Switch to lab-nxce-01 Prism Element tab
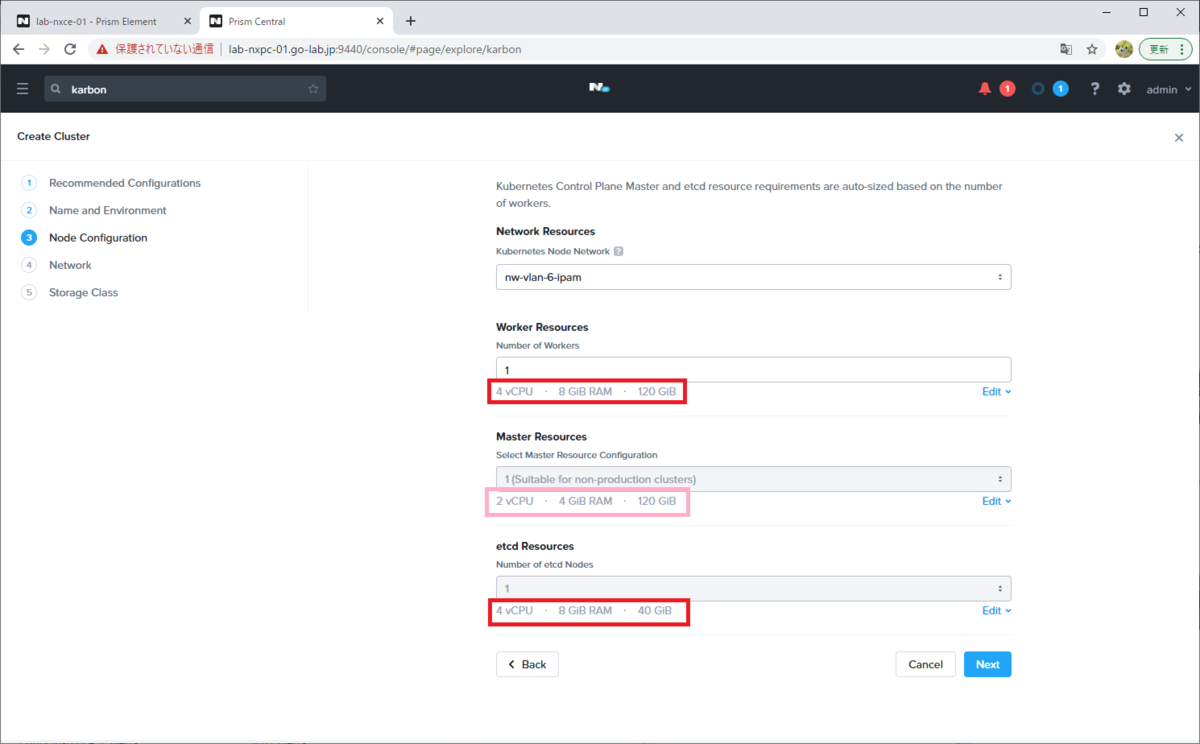 coord(97,21)
